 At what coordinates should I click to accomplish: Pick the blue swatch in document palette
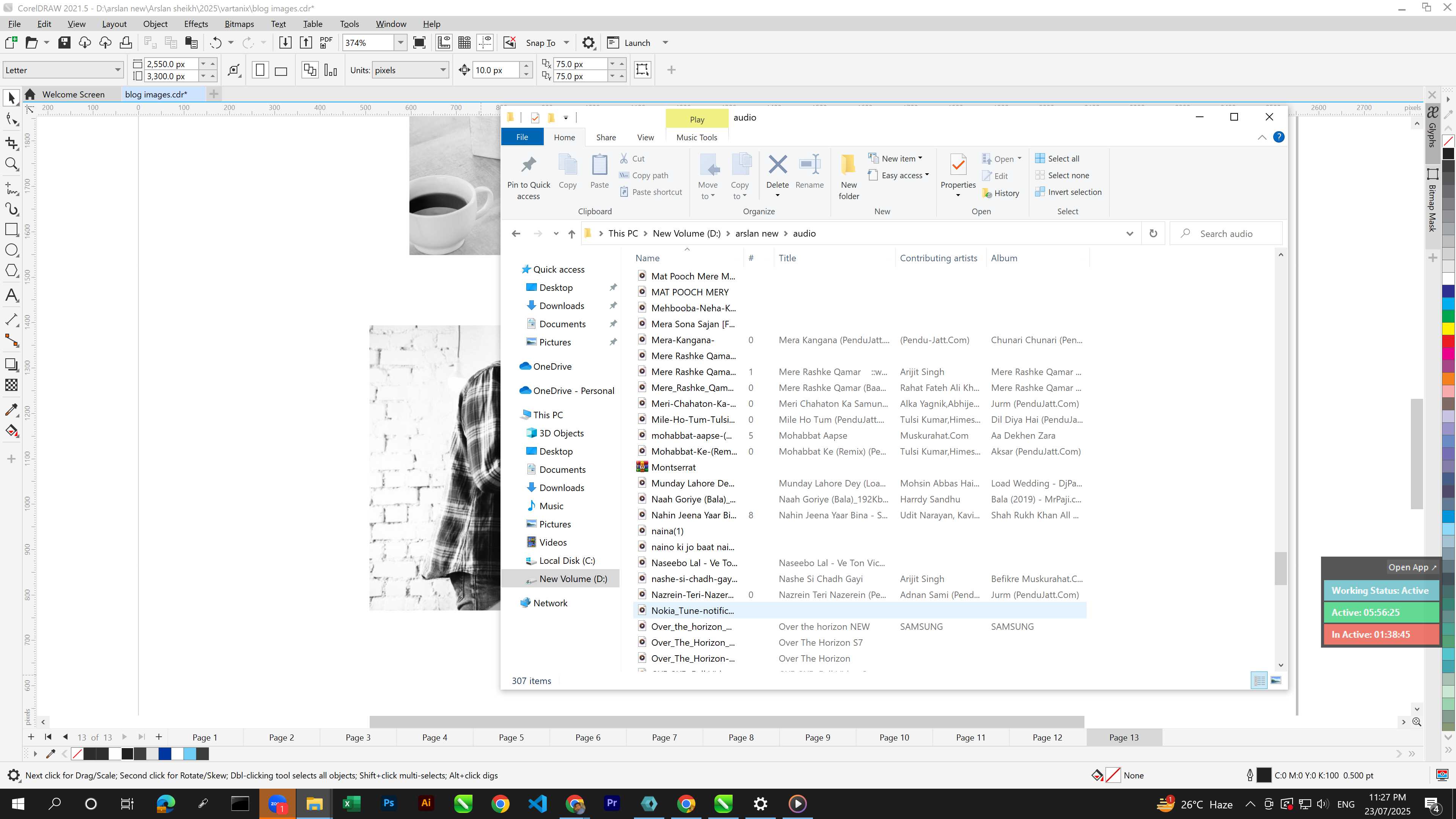point(165,753)
